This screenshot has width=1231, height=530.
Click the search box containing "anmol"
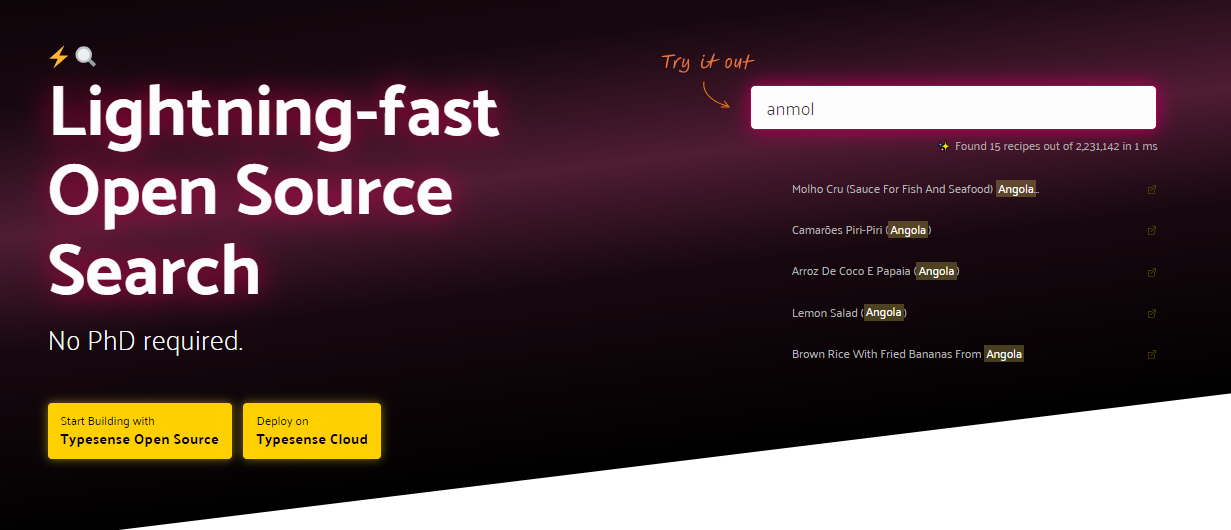(x=953, y=108)
